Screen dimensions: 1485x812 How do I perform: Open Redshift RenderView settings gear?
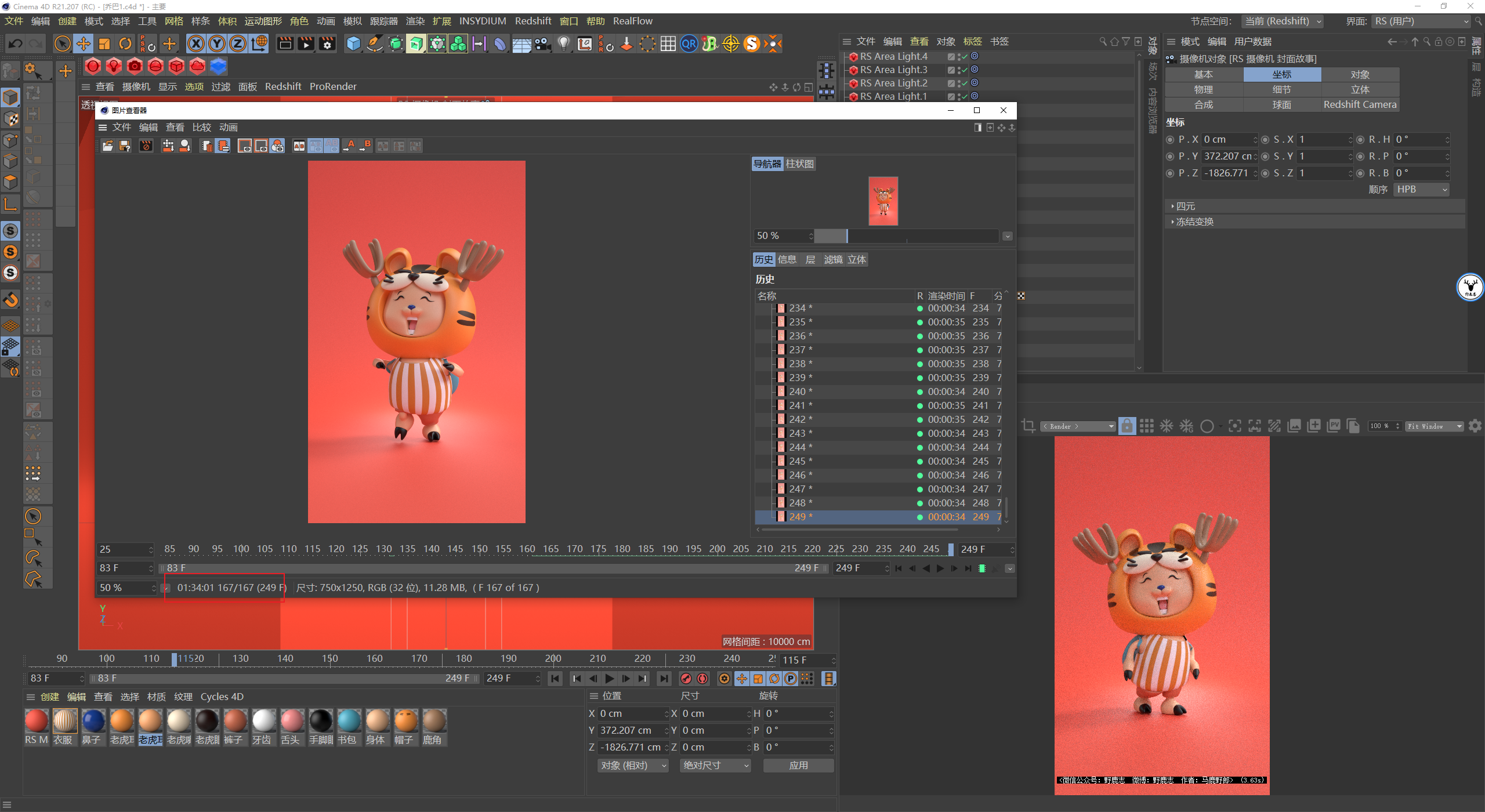[x=1475, y=426]
